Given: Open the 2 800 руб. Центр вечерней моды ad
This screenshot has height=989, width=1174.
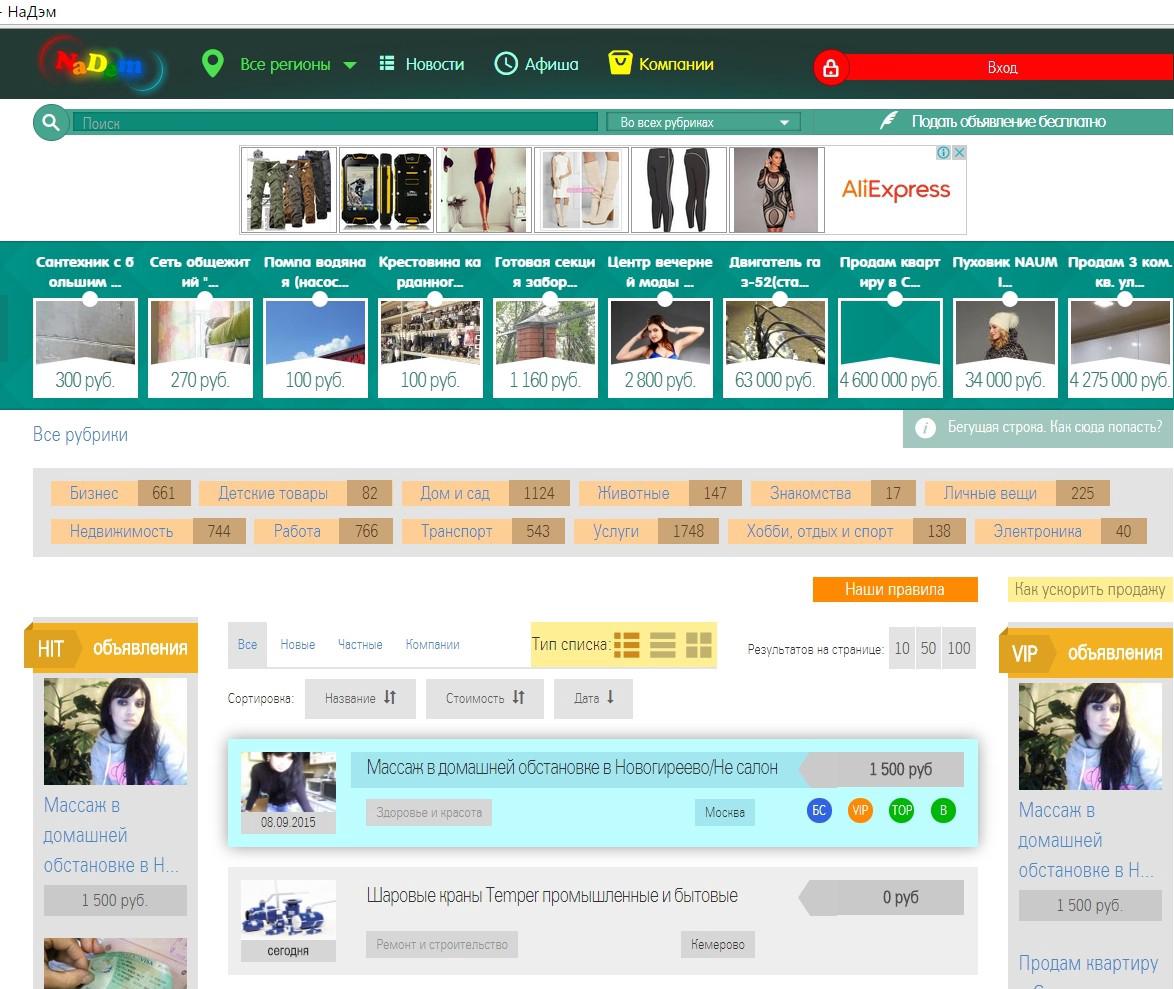Looking at the screenshot, I should click(x=660, y=347).
